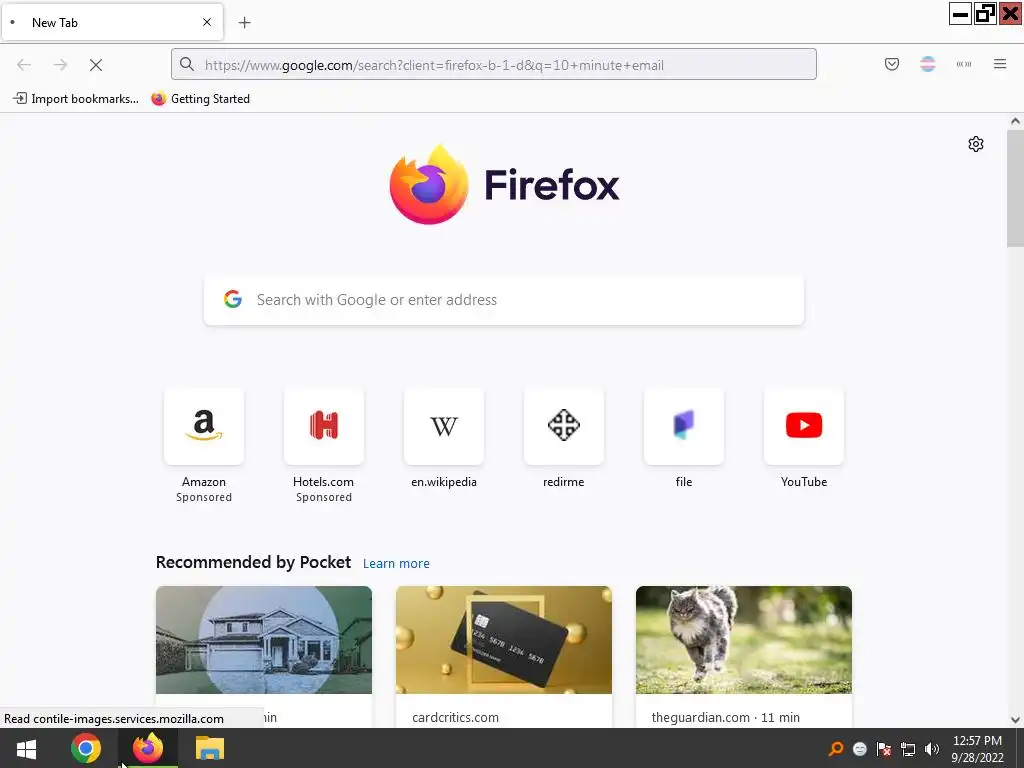Go back using the back arrow
Screen dimensions: 1024x768
click(x=24, y=65)
